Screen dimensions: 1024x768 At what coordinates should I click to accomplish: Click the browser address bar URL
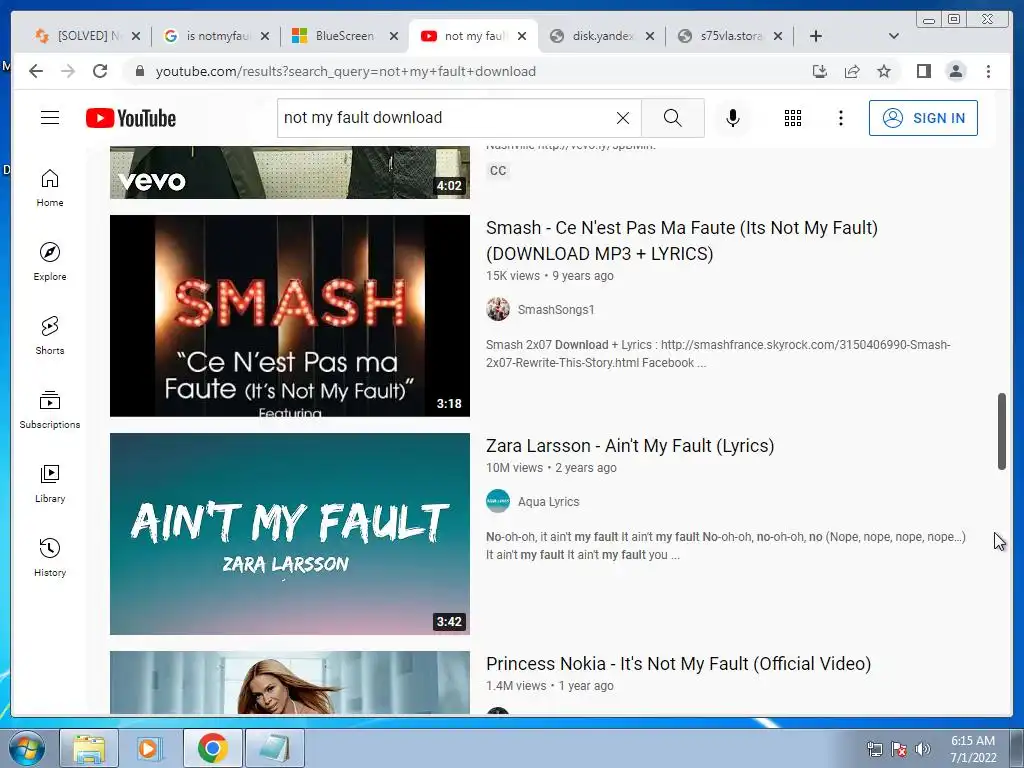(345, 71)
